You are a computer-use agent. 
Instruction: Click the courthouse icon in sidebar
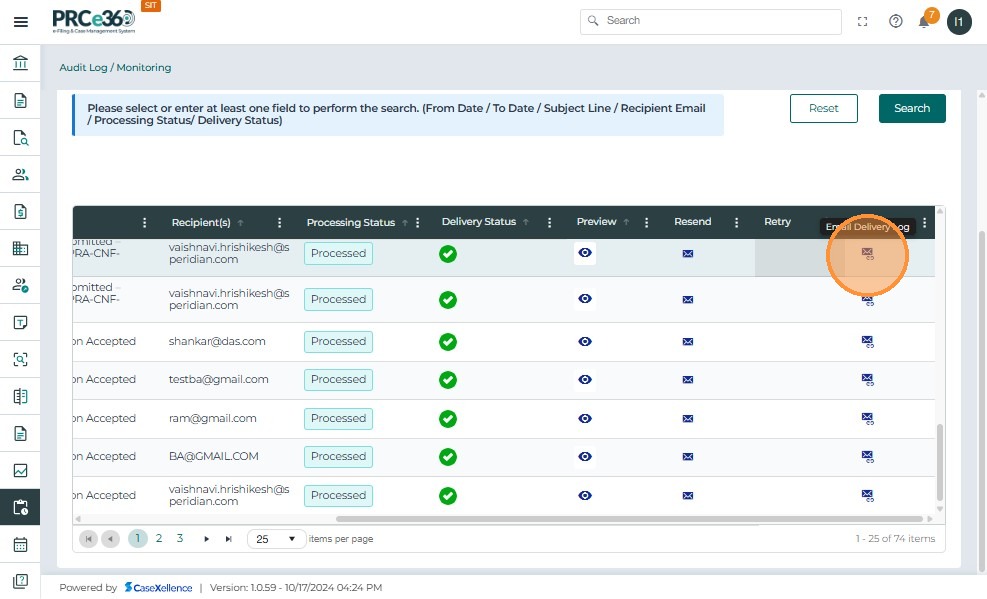click(20, 64)
